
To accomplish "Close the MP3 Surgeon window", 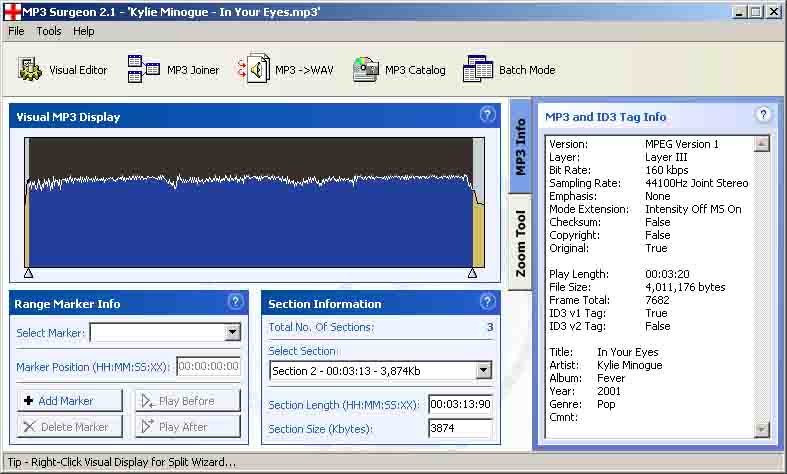I will 774,11.
